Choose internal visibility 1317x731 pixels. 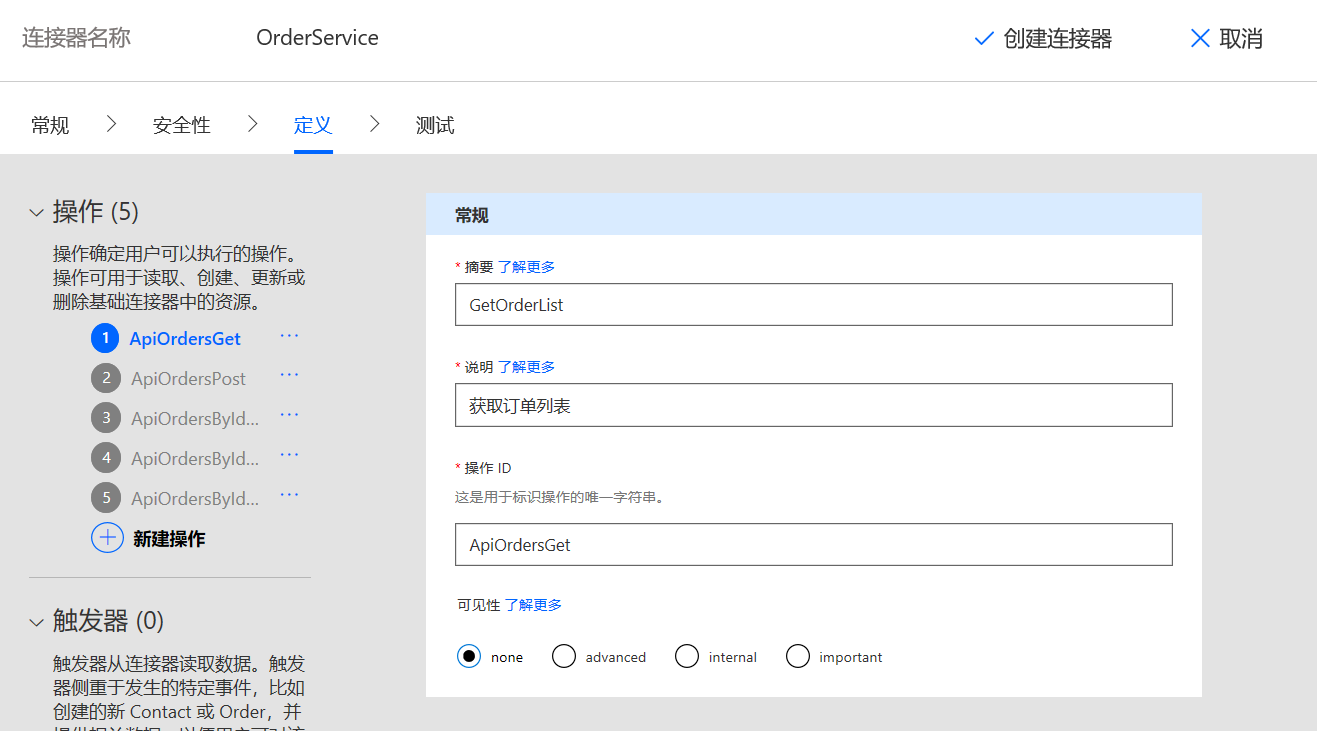coord(687,656)
